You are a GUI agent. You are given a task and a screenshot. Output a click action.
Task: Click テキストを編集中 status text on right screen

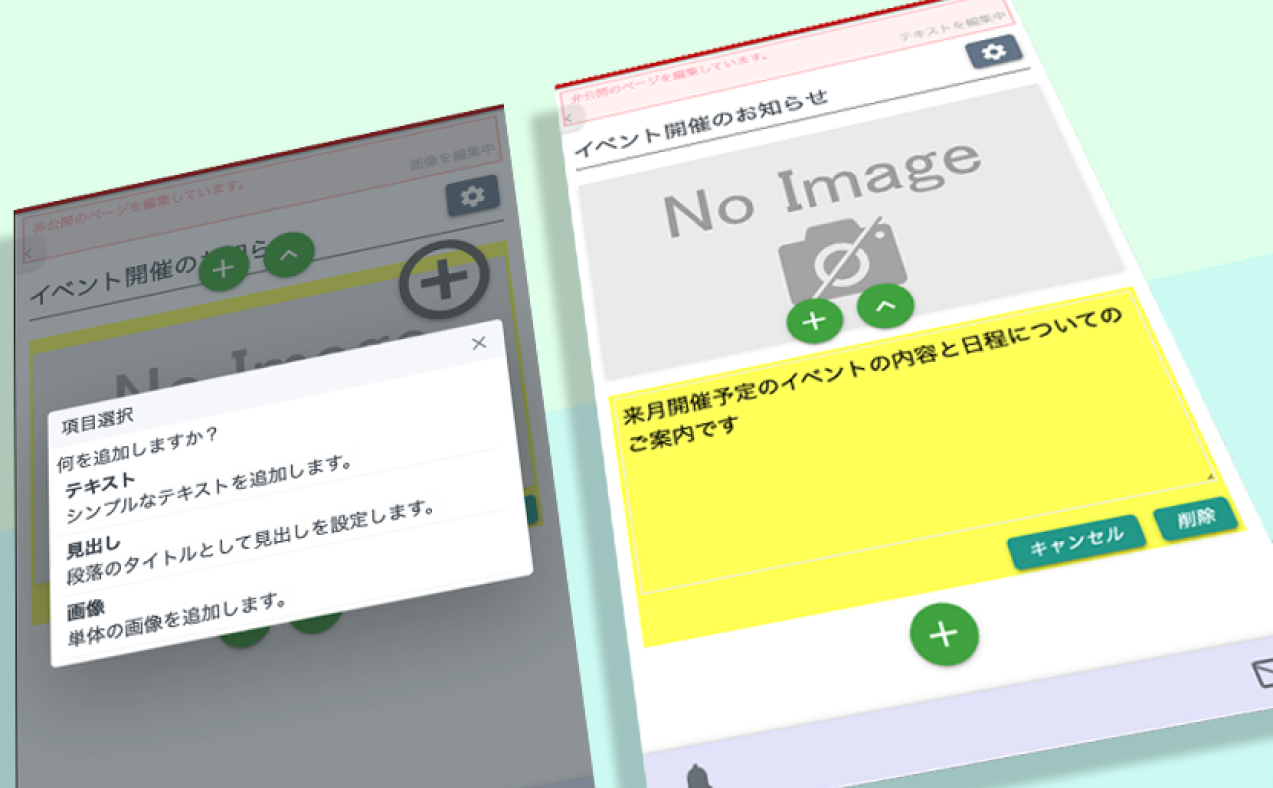point(952,26)
